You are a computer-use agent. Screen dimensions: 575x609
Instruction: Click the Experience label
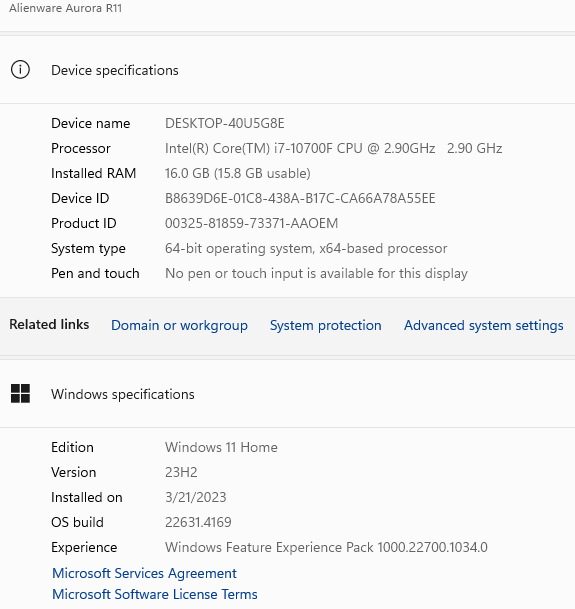(84, 547)
